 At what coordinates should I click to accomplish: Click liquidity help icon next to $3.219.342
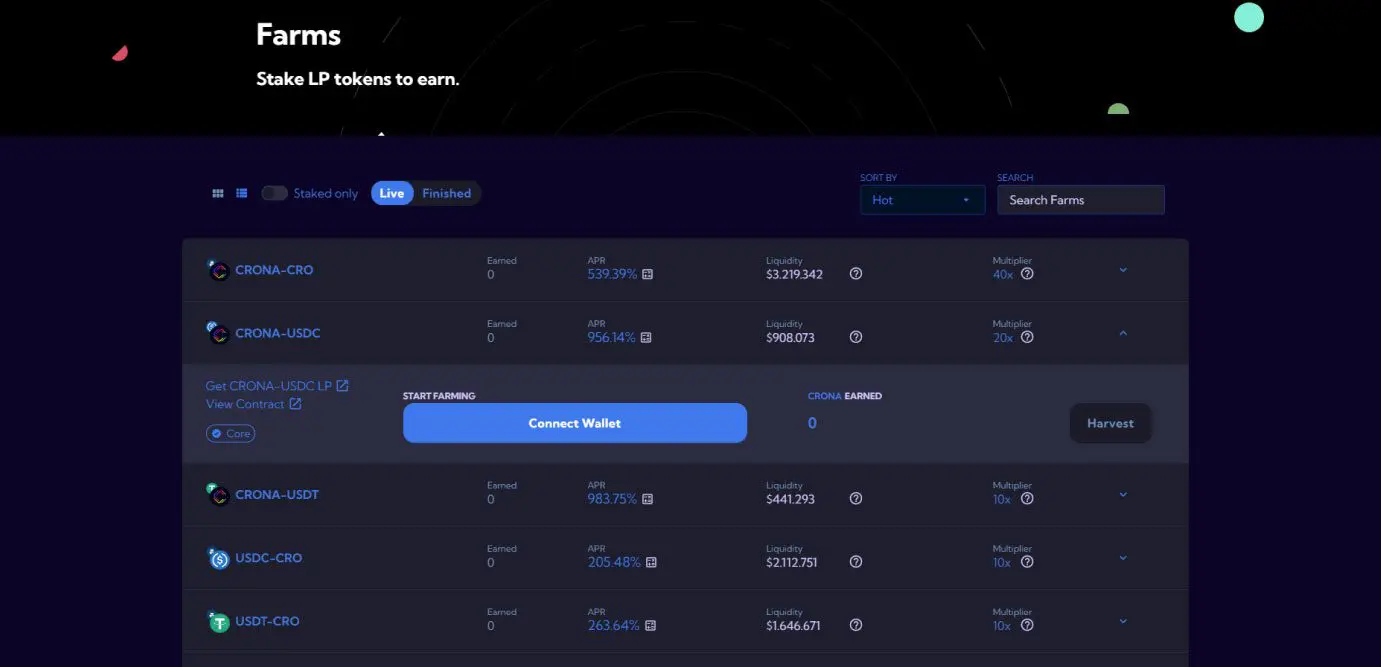(856, 274)
